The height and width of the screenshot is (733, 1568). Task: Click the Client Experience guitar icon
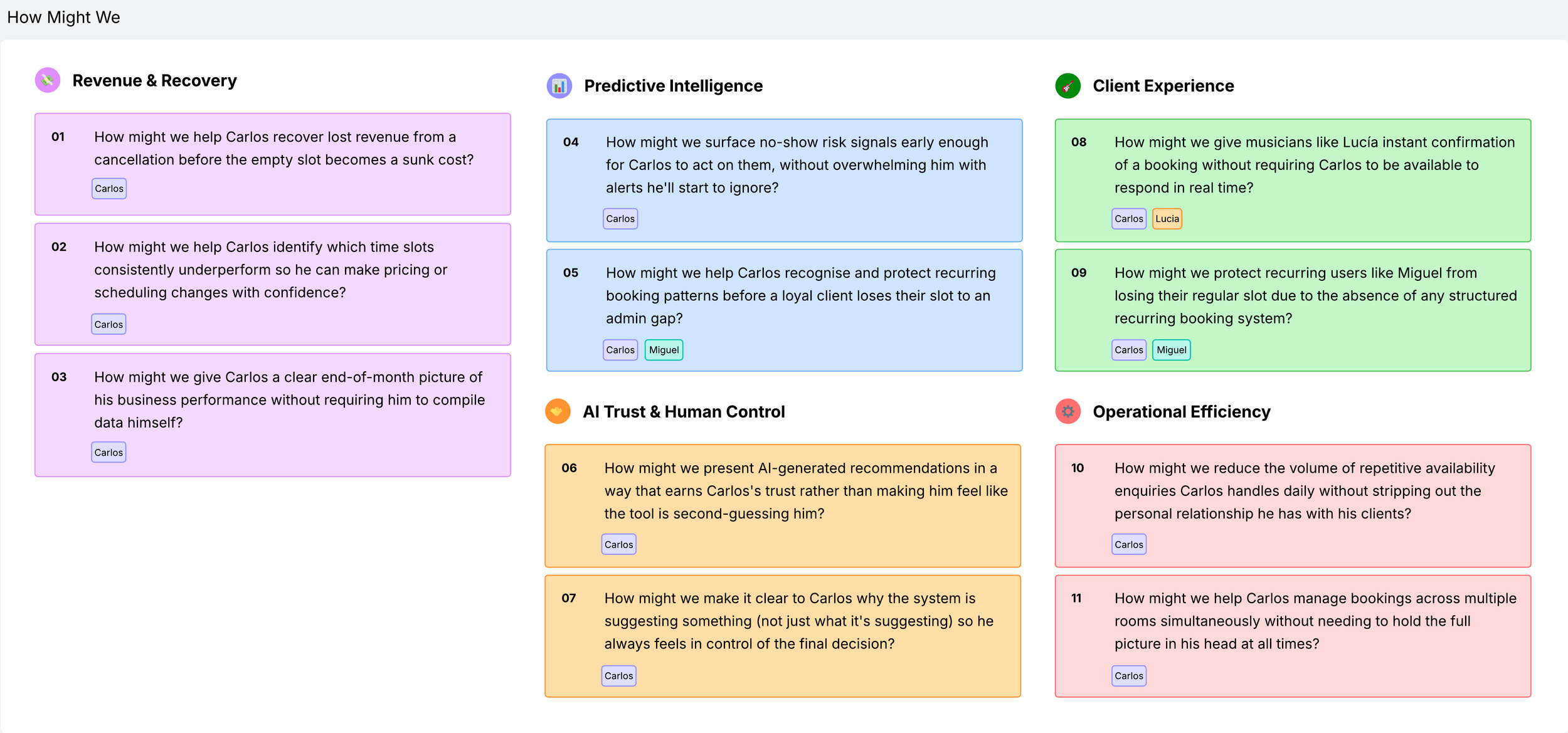pyautogui.click(x=1068, y=86)
